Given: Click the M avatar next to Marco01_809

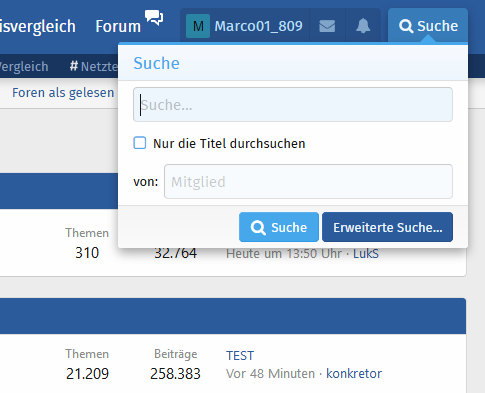Looking at the screenshot, I should point(198,26).
